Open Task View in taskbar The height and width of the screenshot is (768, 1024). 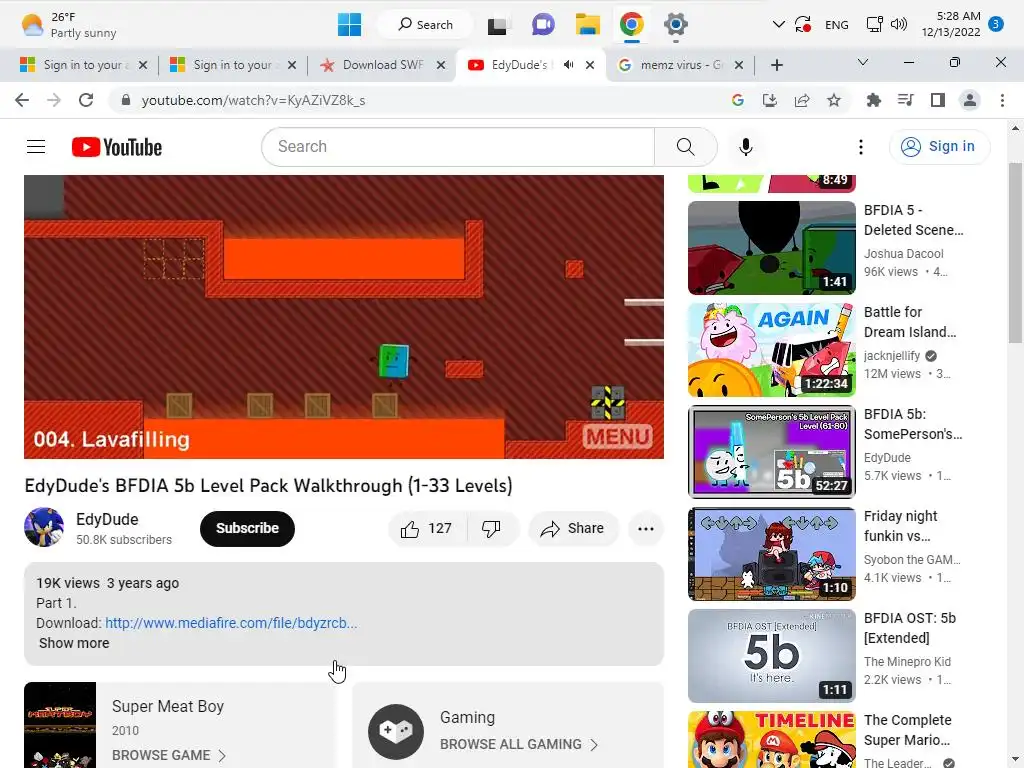[x=499, y=25]
